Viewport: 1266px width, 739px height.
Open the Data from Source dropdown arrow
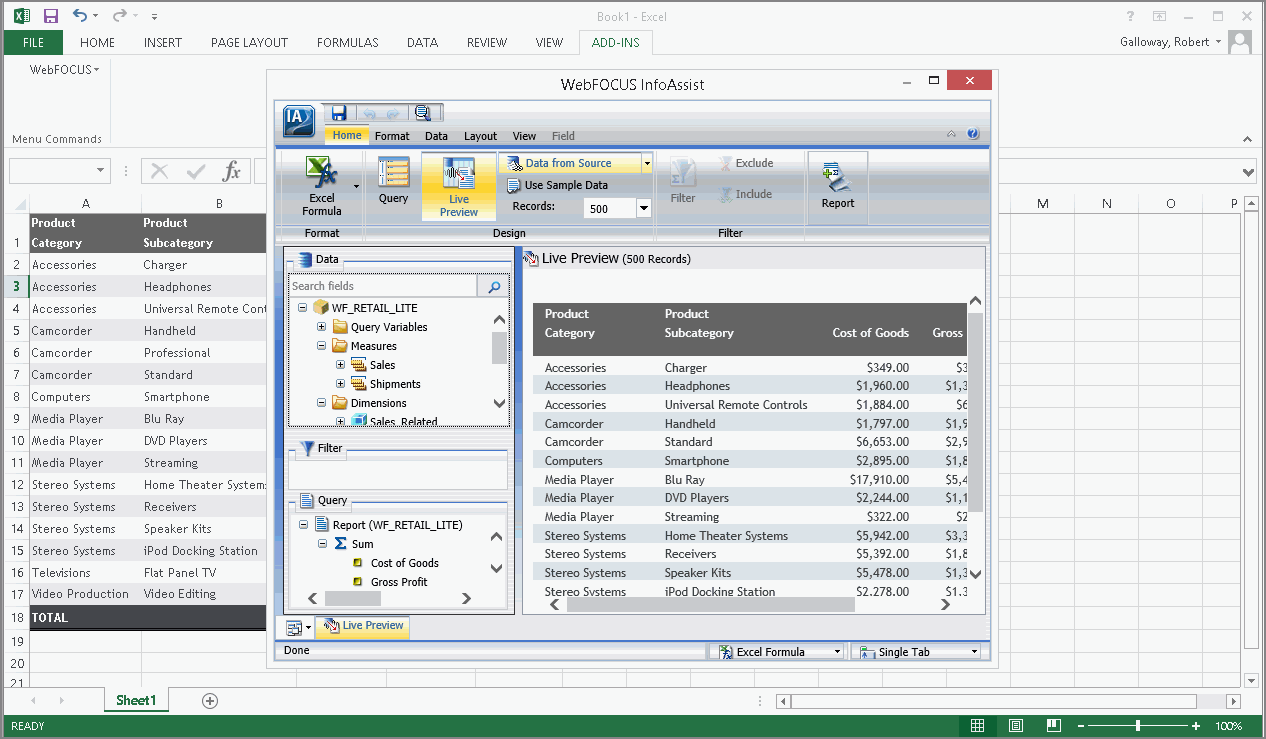click(x=647, y=163)
